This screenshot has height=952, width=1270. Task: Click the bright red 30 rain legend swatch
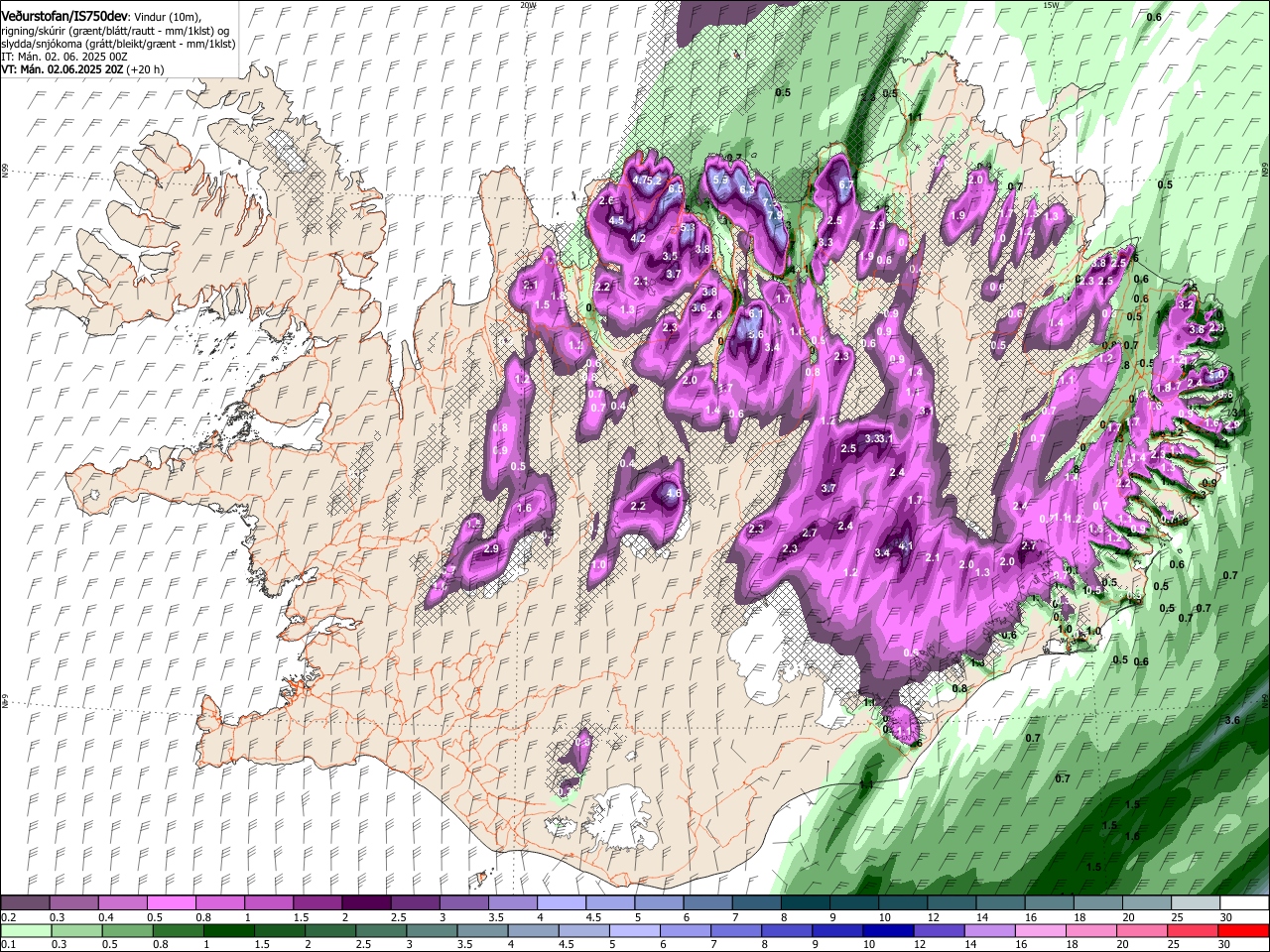tap(1243, 930)
